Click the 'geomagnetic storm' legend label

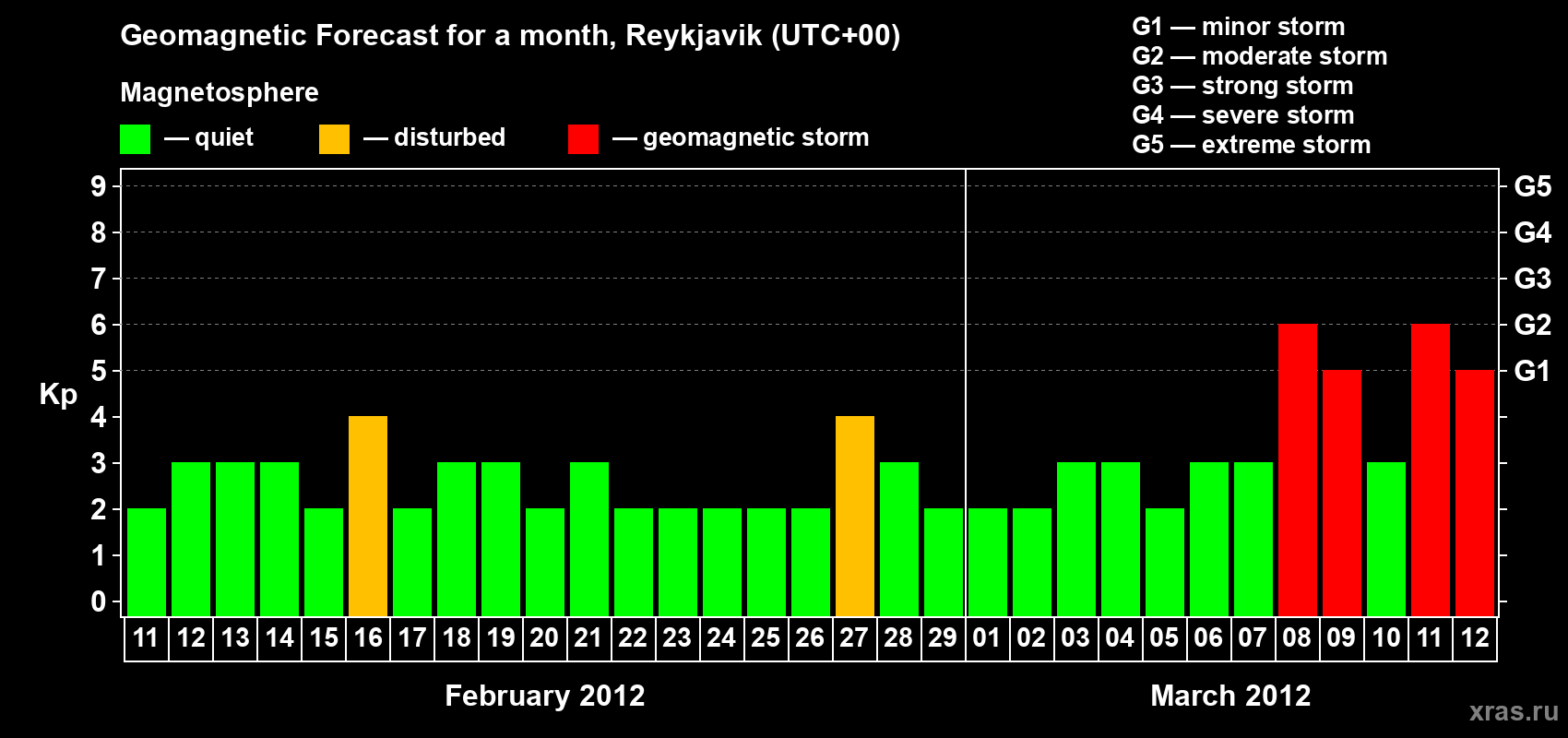tap(756, 138)
